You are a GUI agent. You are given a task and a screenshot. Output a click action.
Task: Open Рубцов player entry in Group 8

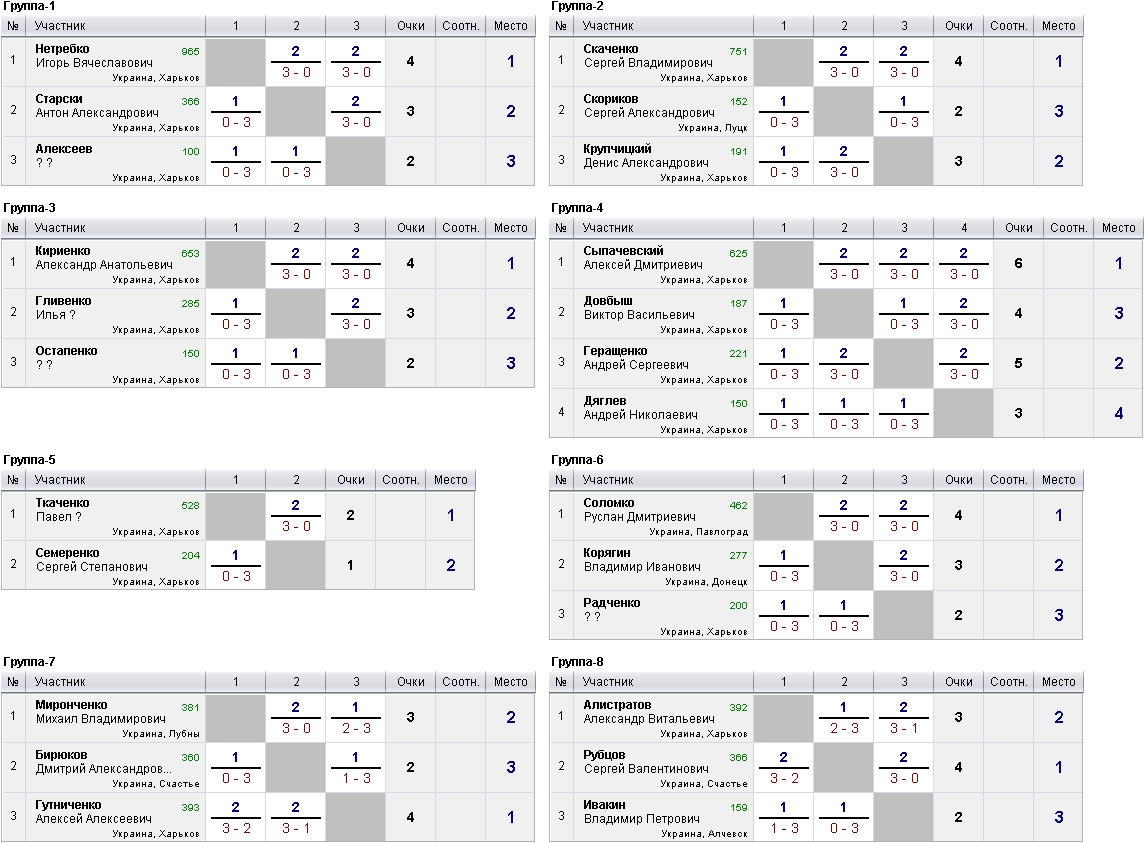pos(604,755)
